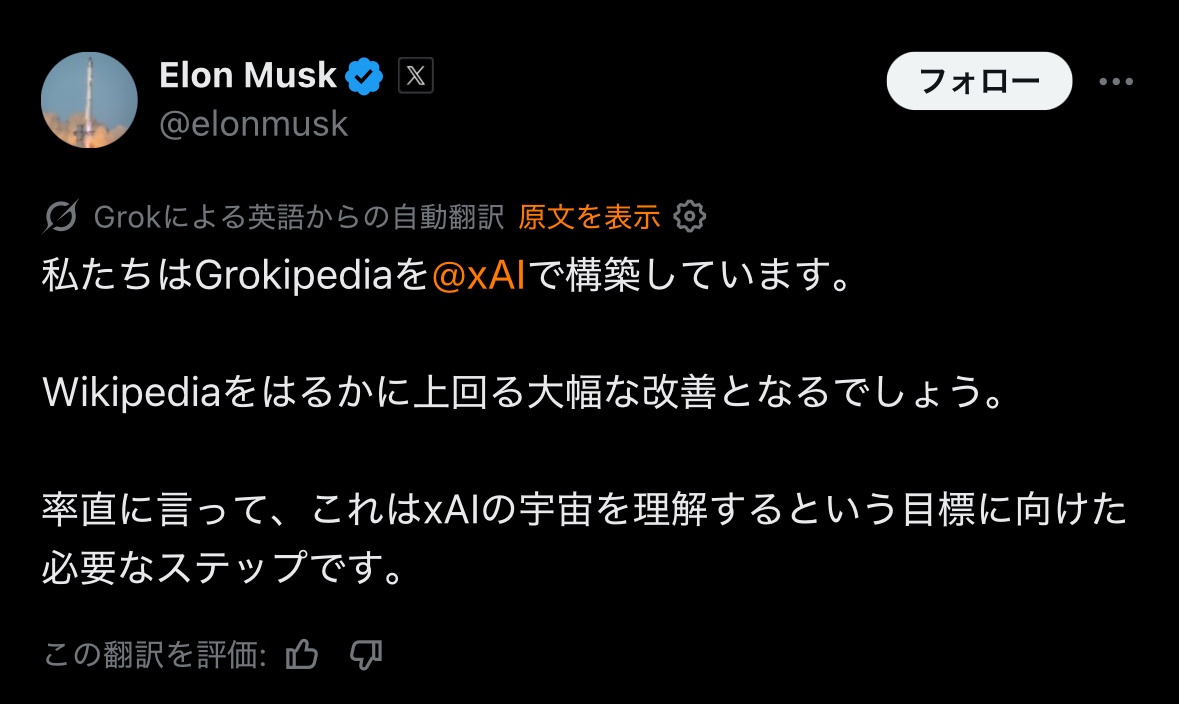This screenshot has width=1179, height=704.
Task: Rate translation with thumbs down
Action: 366,655
